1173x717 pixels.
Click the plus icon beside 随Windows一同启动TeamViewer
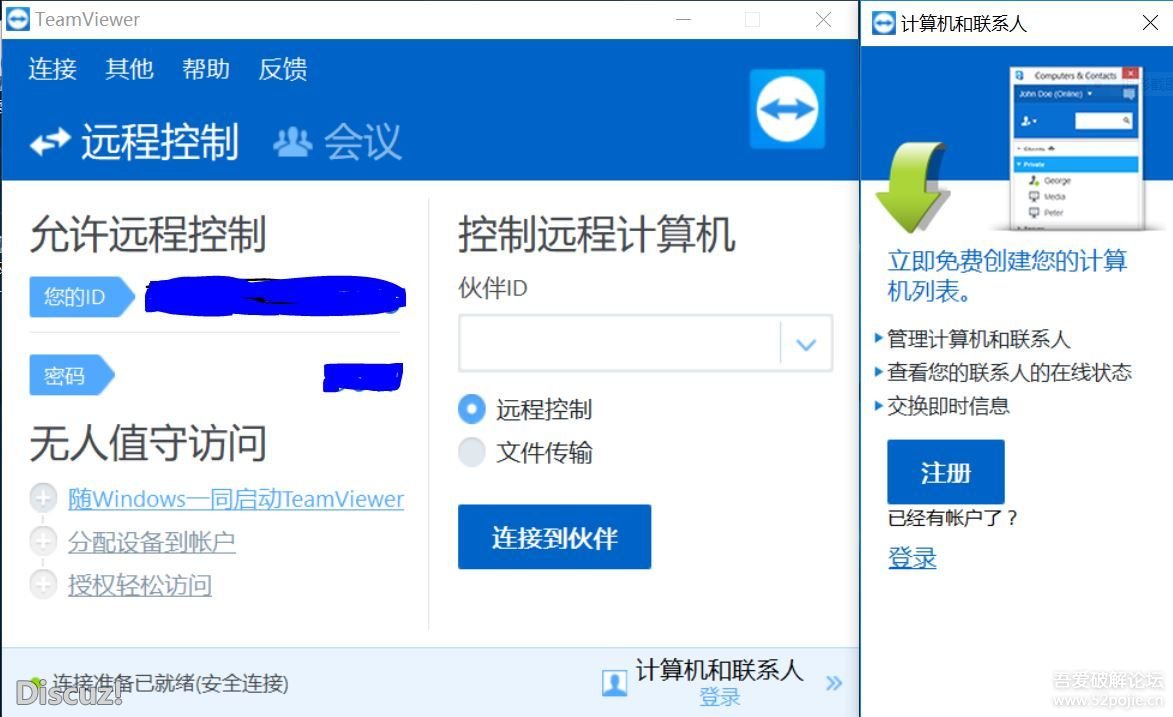43,498
